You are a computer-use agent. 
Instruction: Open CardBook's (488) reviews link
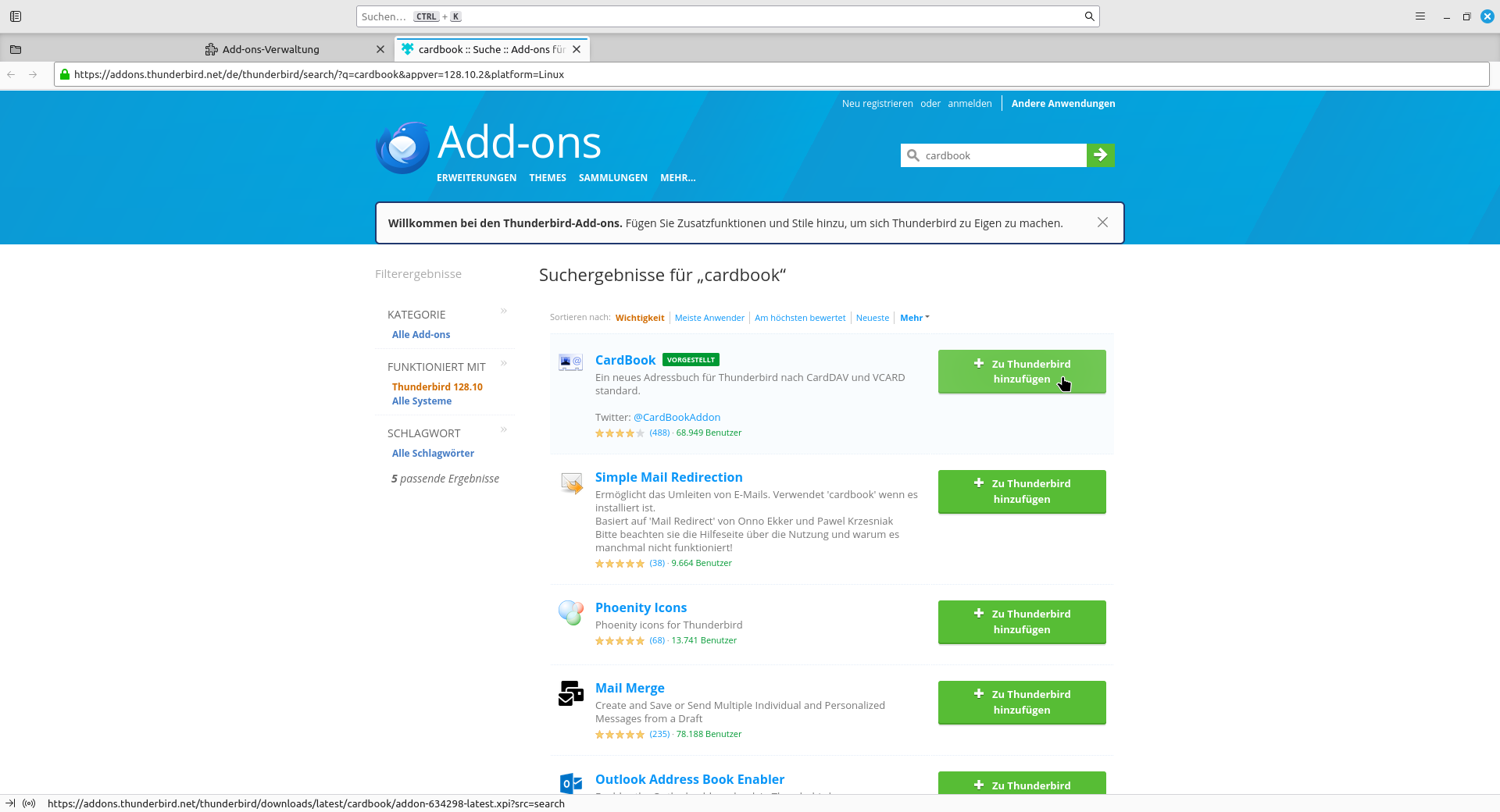pyautogui.click(x=659, y=433)
